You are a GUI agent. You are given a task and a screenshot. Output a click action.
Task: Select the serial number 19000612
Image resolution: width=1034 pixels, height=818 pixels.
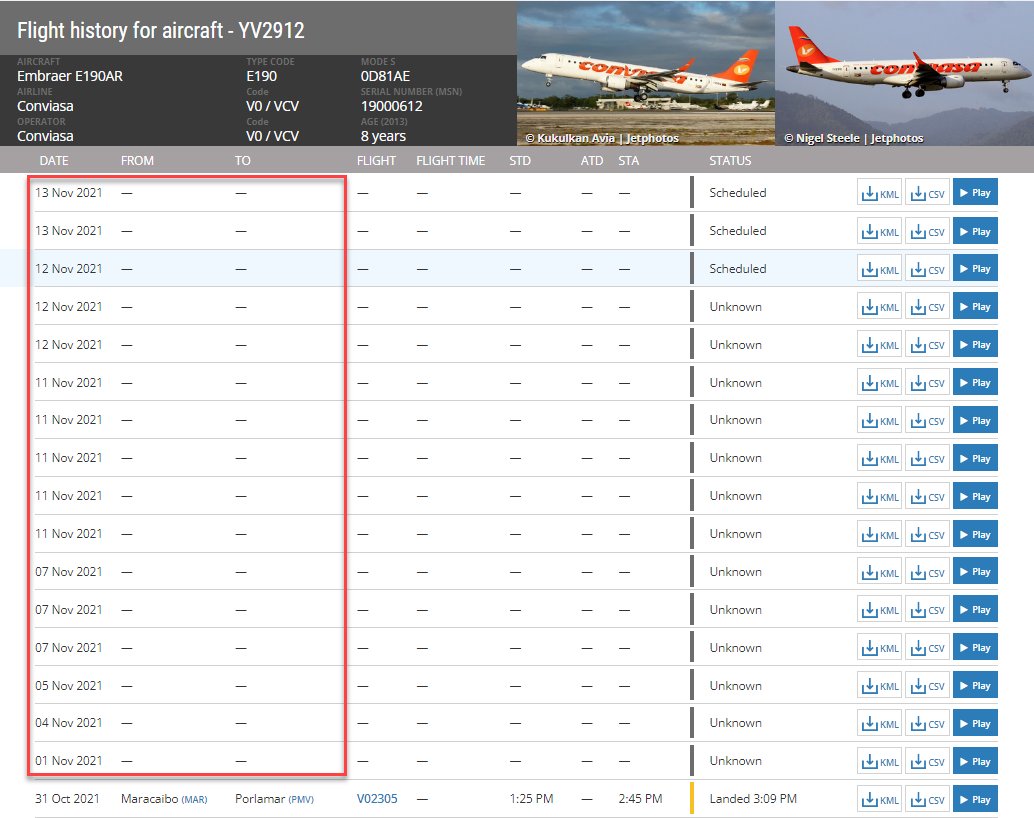(392, 106)
